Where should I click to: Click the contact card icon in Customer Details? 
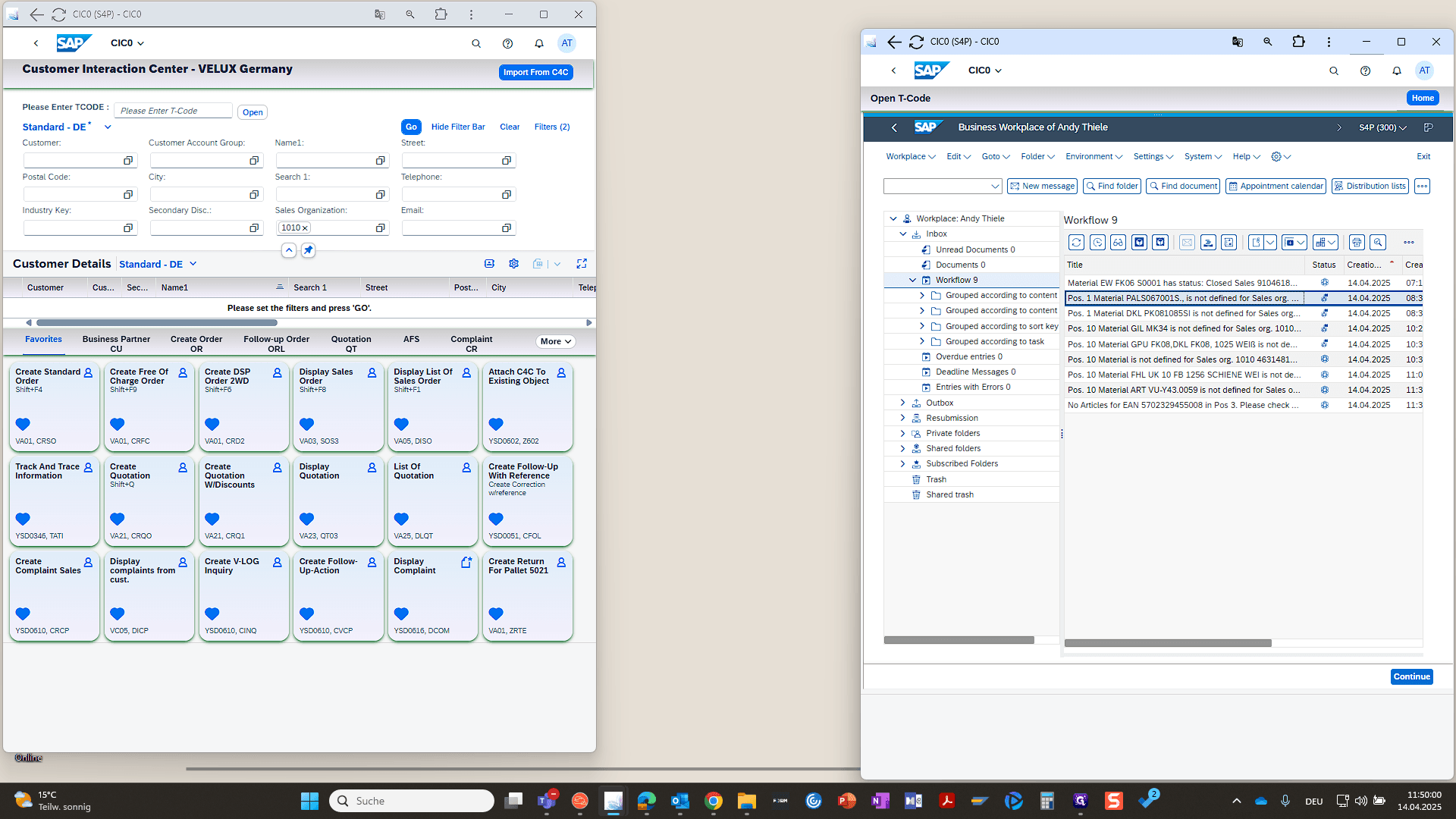click(x=489, y=264)
